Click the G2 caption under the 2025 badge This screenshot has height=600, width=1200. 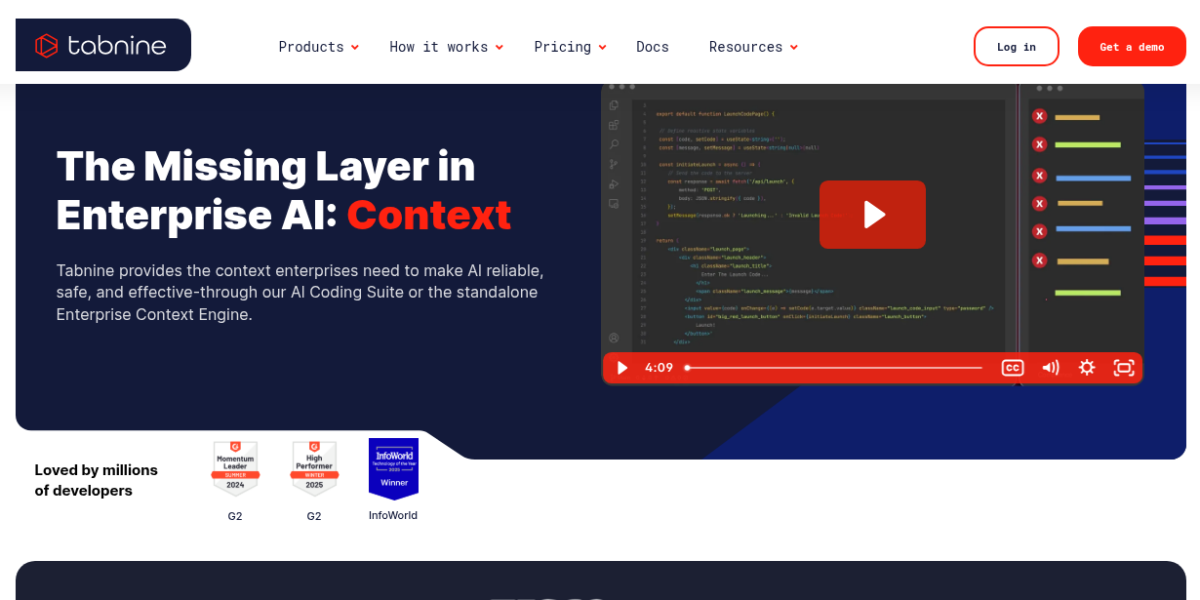coord(314,516)
